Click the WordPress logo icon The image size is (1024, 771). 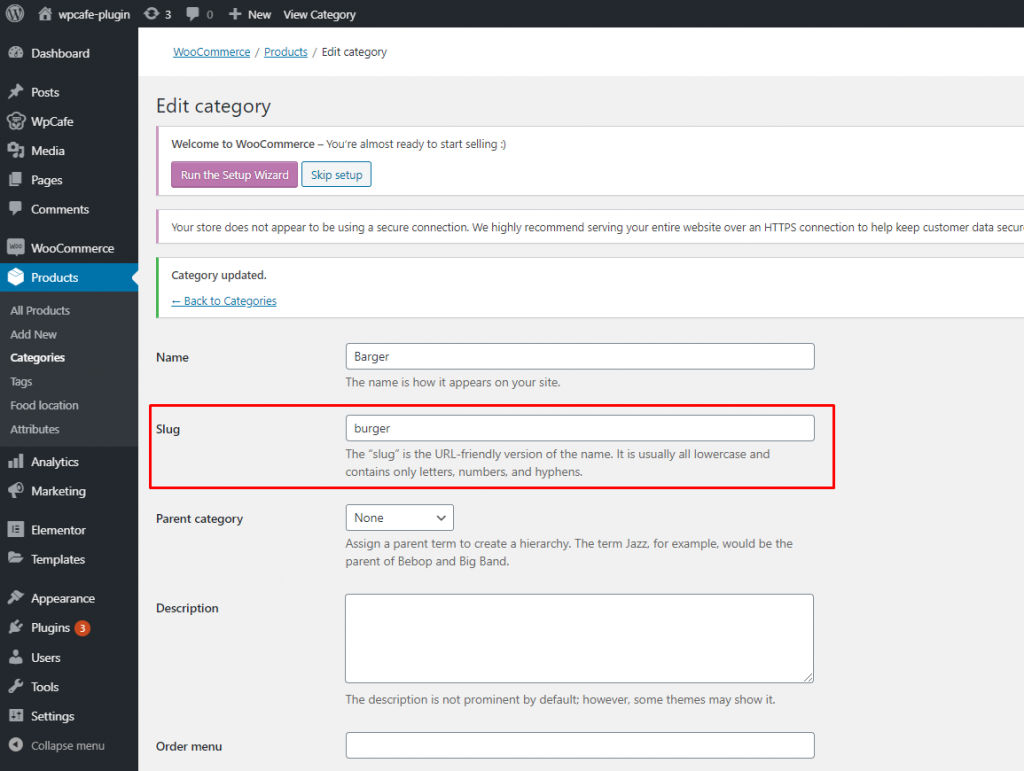(x=15, y=14)
